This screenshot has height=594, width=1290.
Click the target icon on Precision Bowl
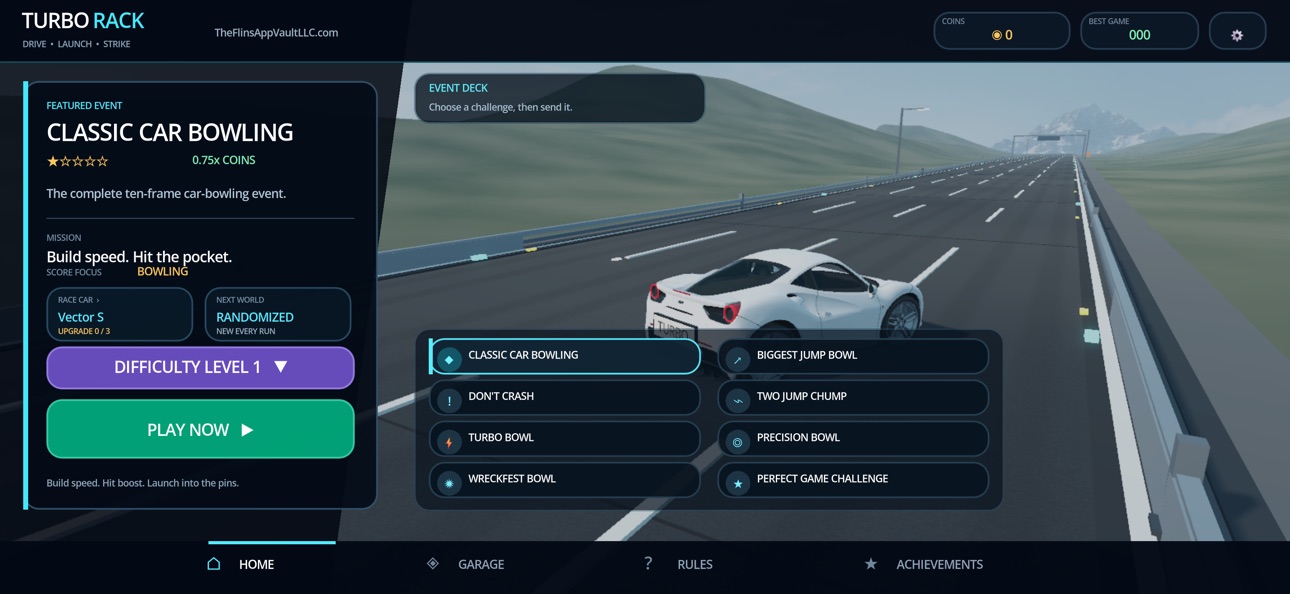coord(738,441)
